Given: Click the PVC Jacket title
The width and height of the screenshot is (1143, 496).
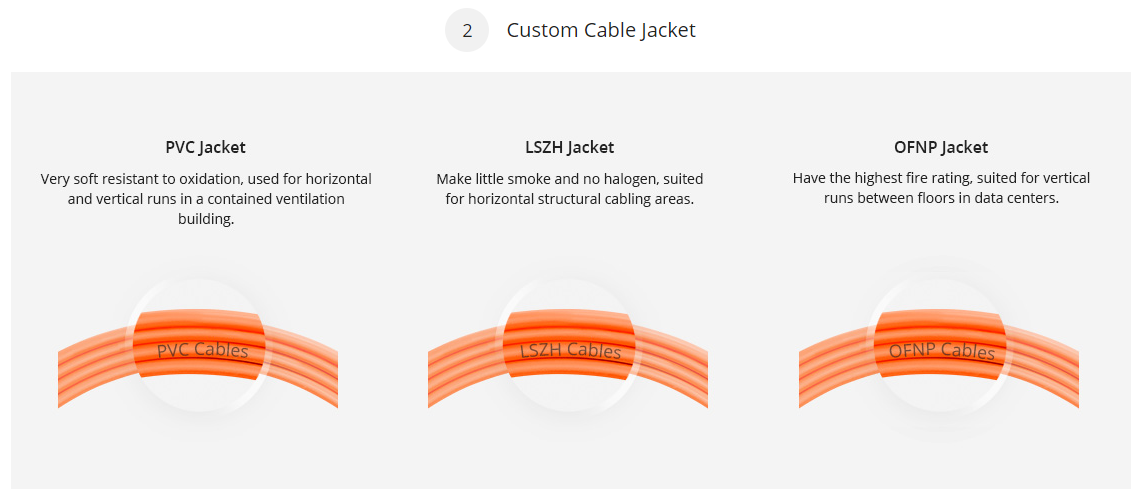Looking at the screenshot, I should point(206,147).
